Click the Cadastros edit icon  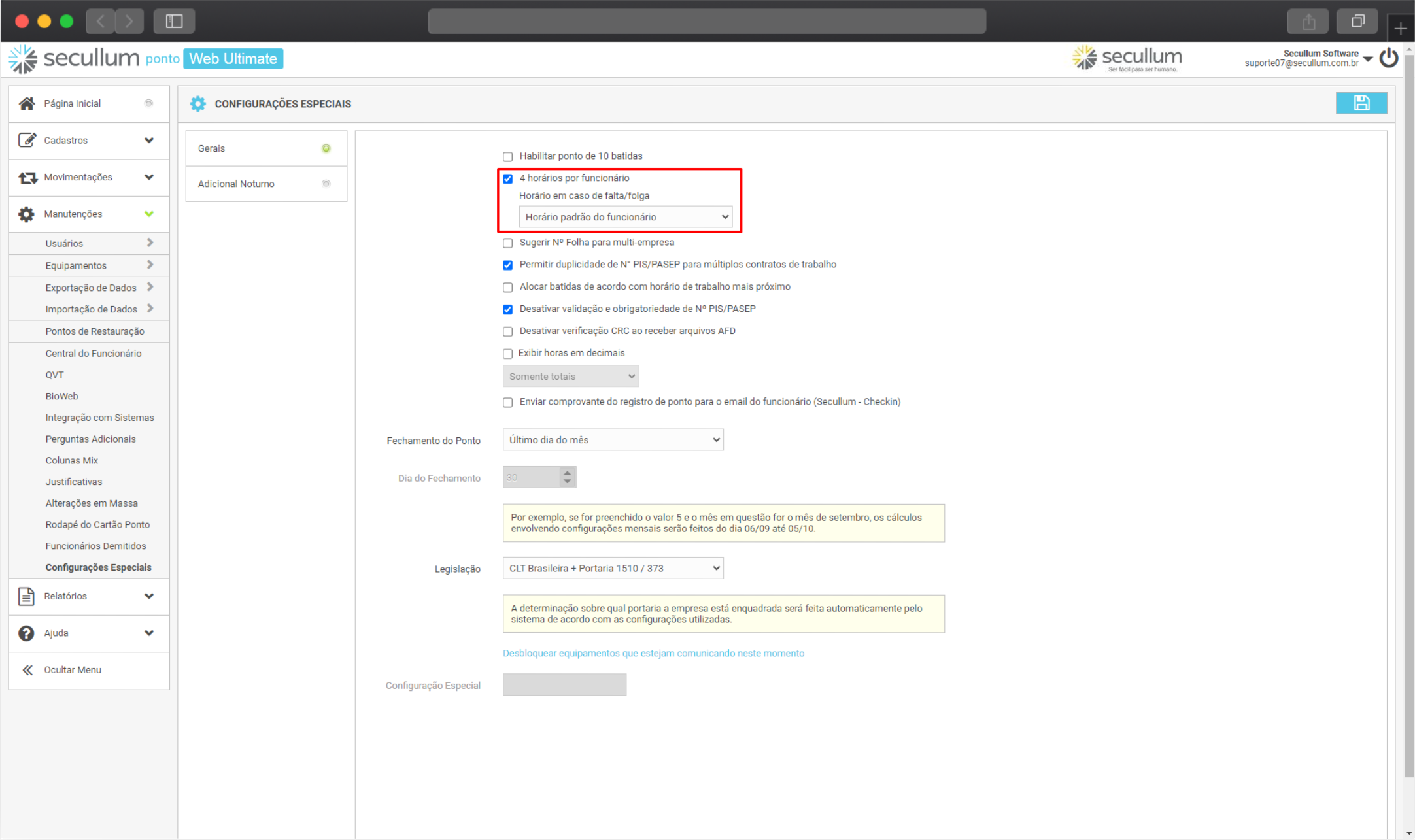[27, 140]
